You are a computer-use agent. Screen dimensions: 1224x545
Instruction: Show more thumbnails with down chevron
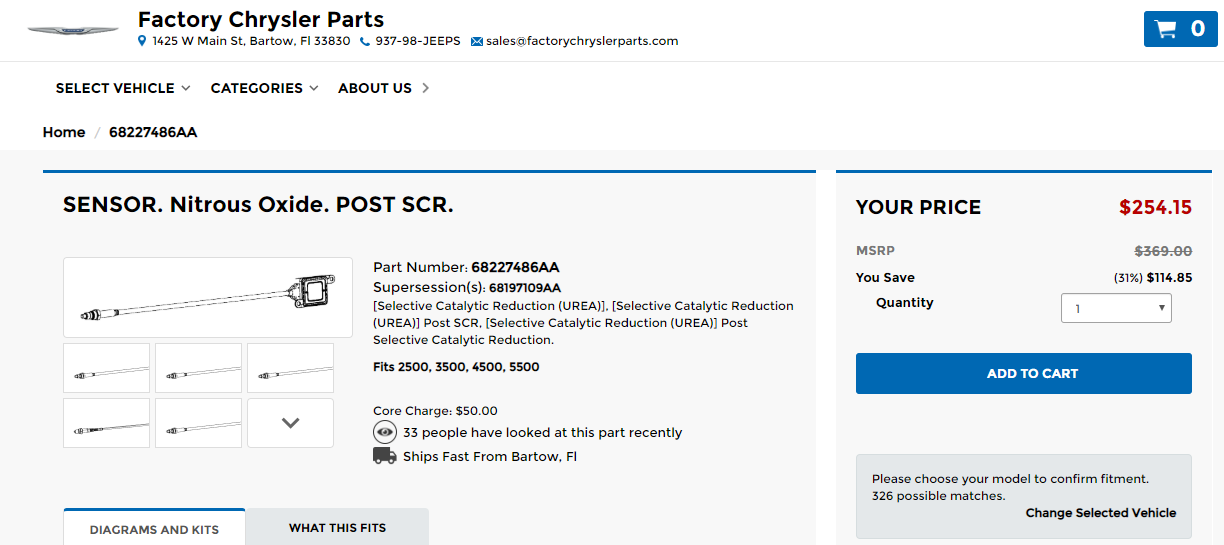290,423
